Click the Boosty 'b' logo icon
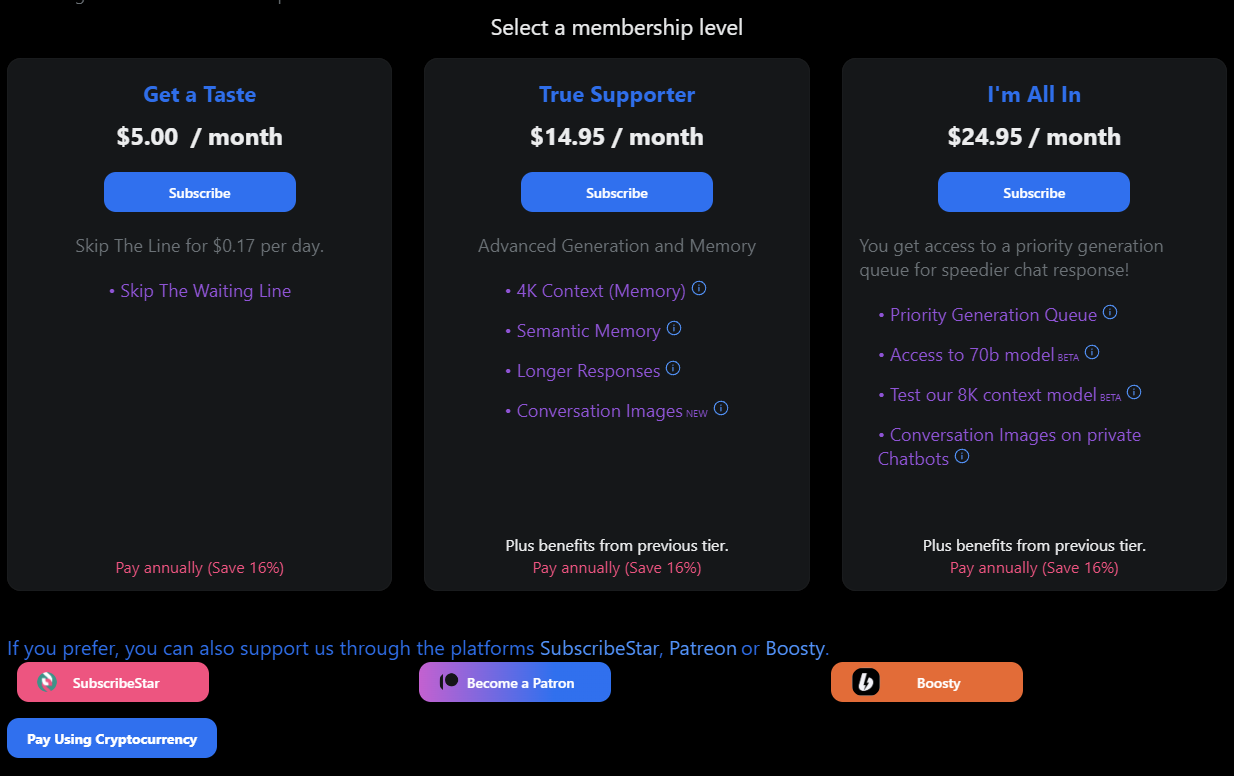 (866, 681)
